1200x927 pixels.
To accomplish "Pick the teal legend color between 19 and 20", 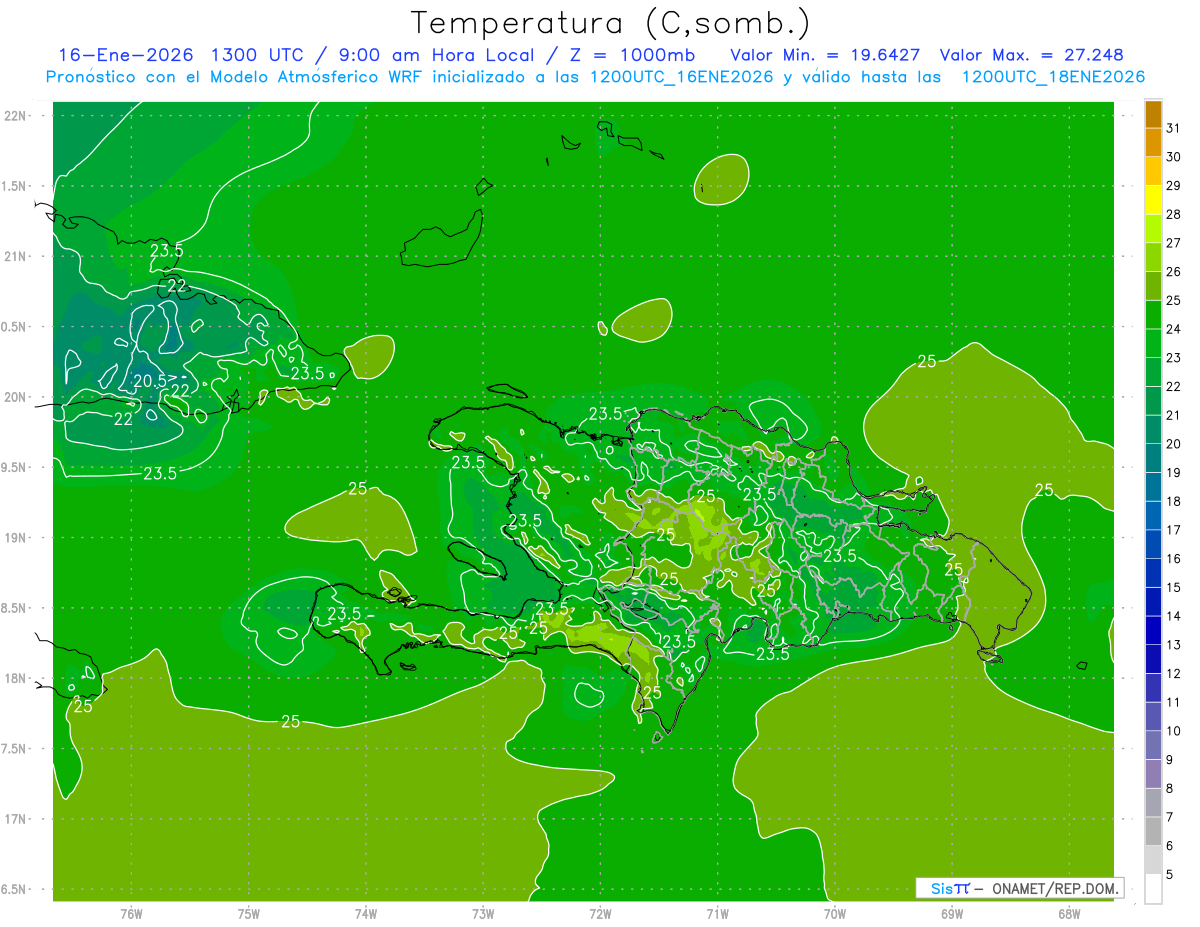I will (x=1154, y=458).
